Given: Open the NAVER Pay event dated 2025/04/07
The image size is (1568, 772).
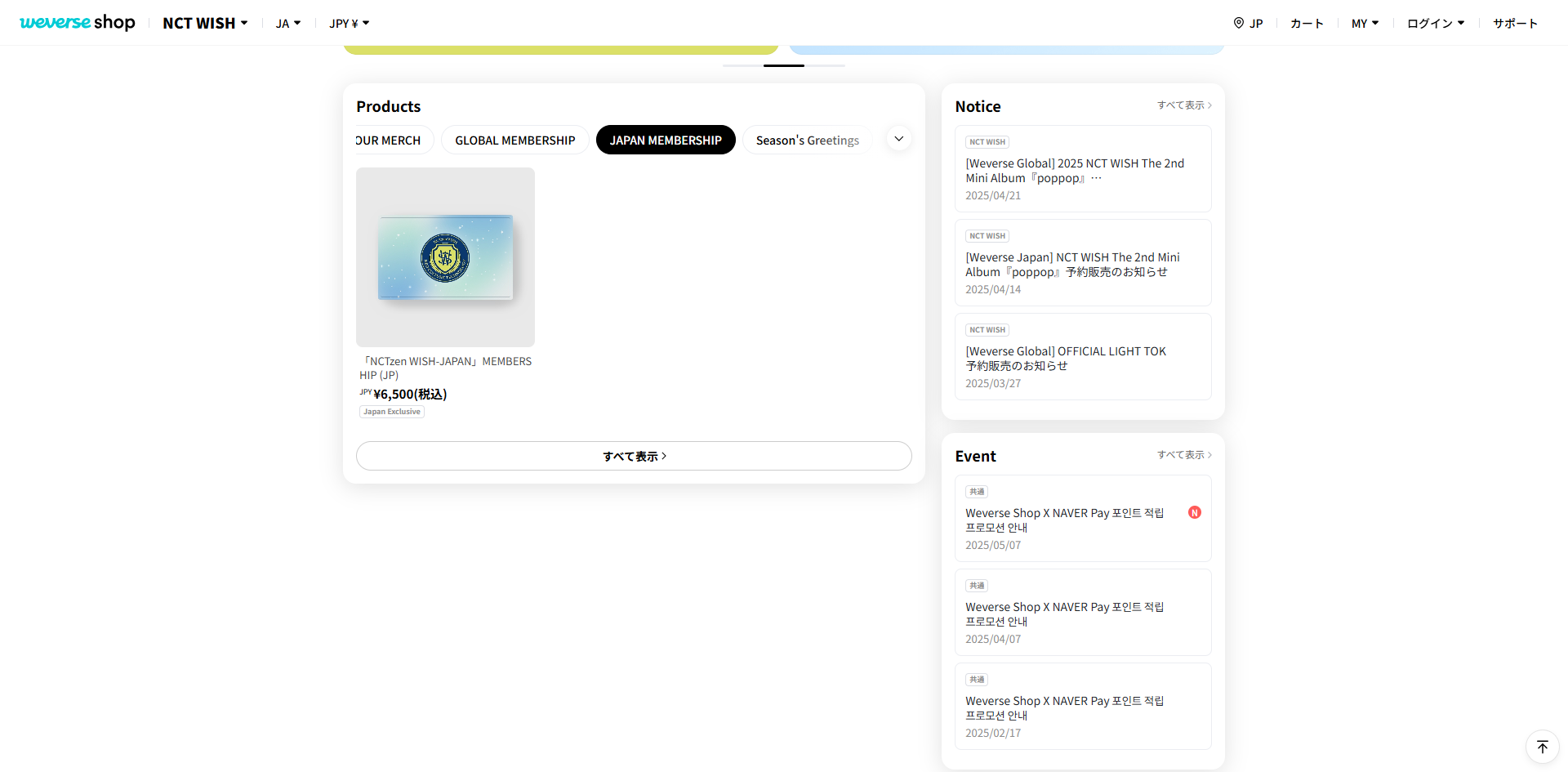Looking at the screenshot, I should pos(1083,613).
